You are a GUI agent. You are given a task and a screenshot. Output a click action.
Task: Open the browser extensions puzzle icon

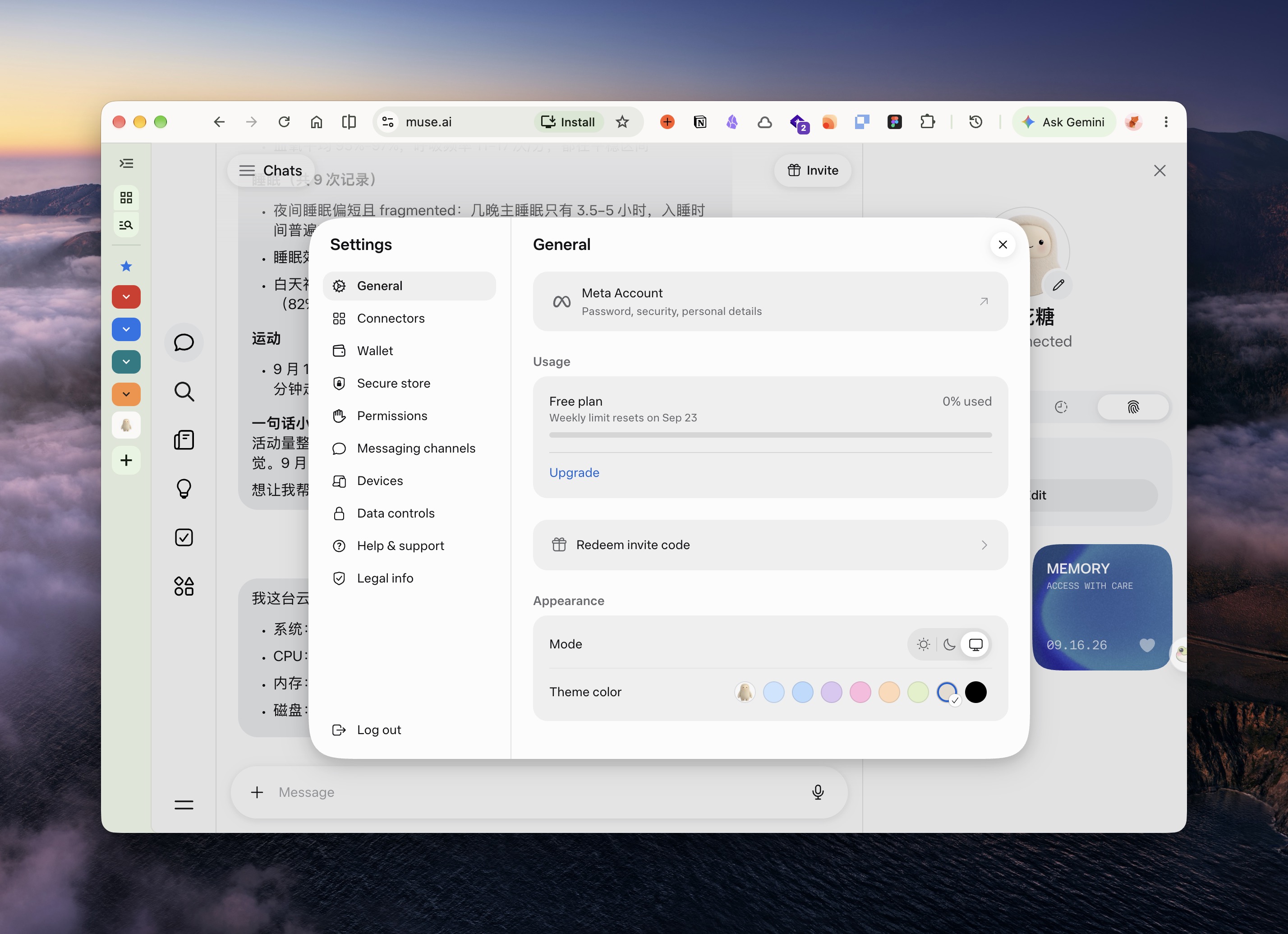927,121
